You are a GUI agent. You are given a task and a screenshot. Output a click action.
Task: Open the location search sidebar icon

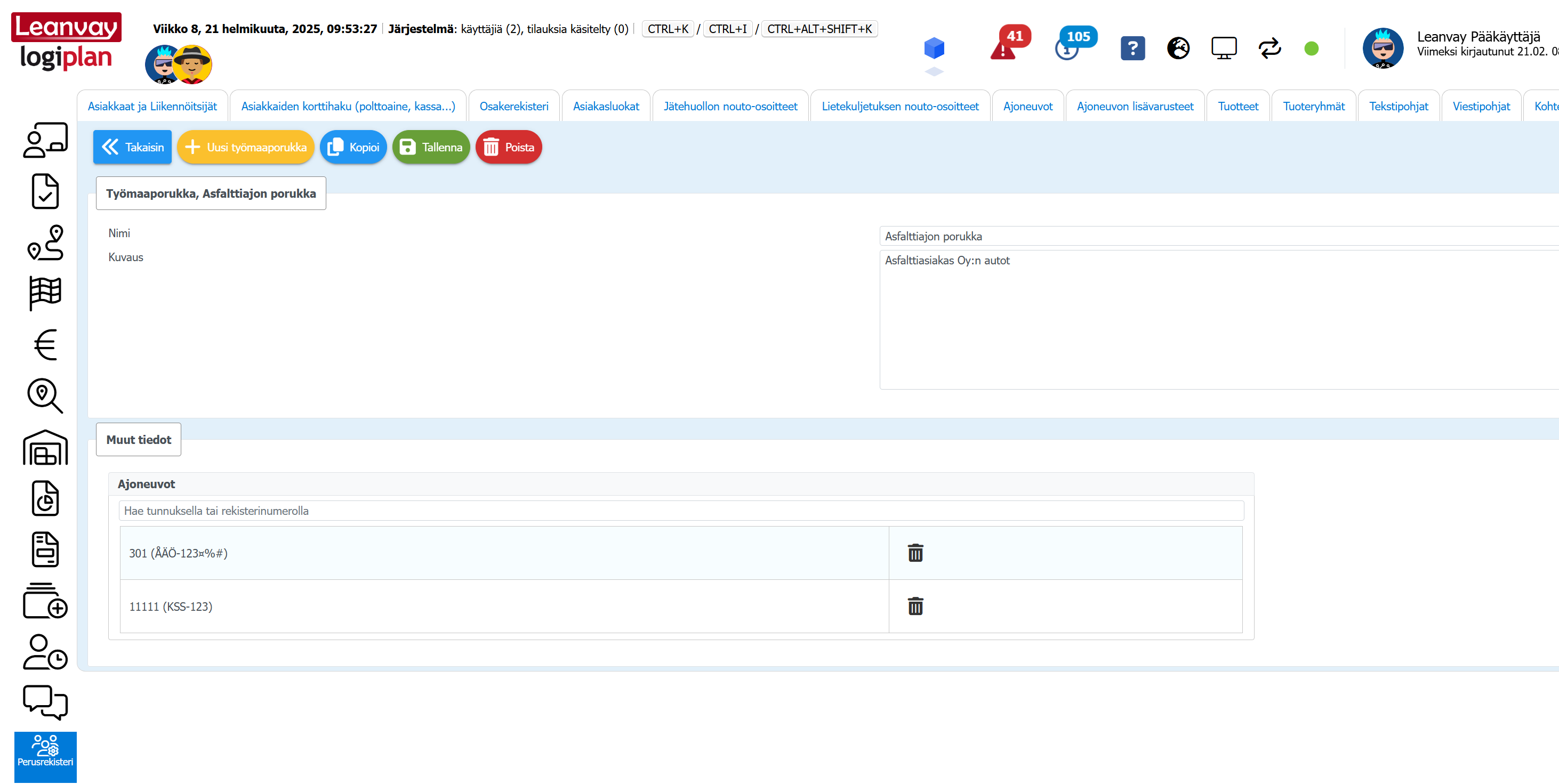tap(45, 396)
